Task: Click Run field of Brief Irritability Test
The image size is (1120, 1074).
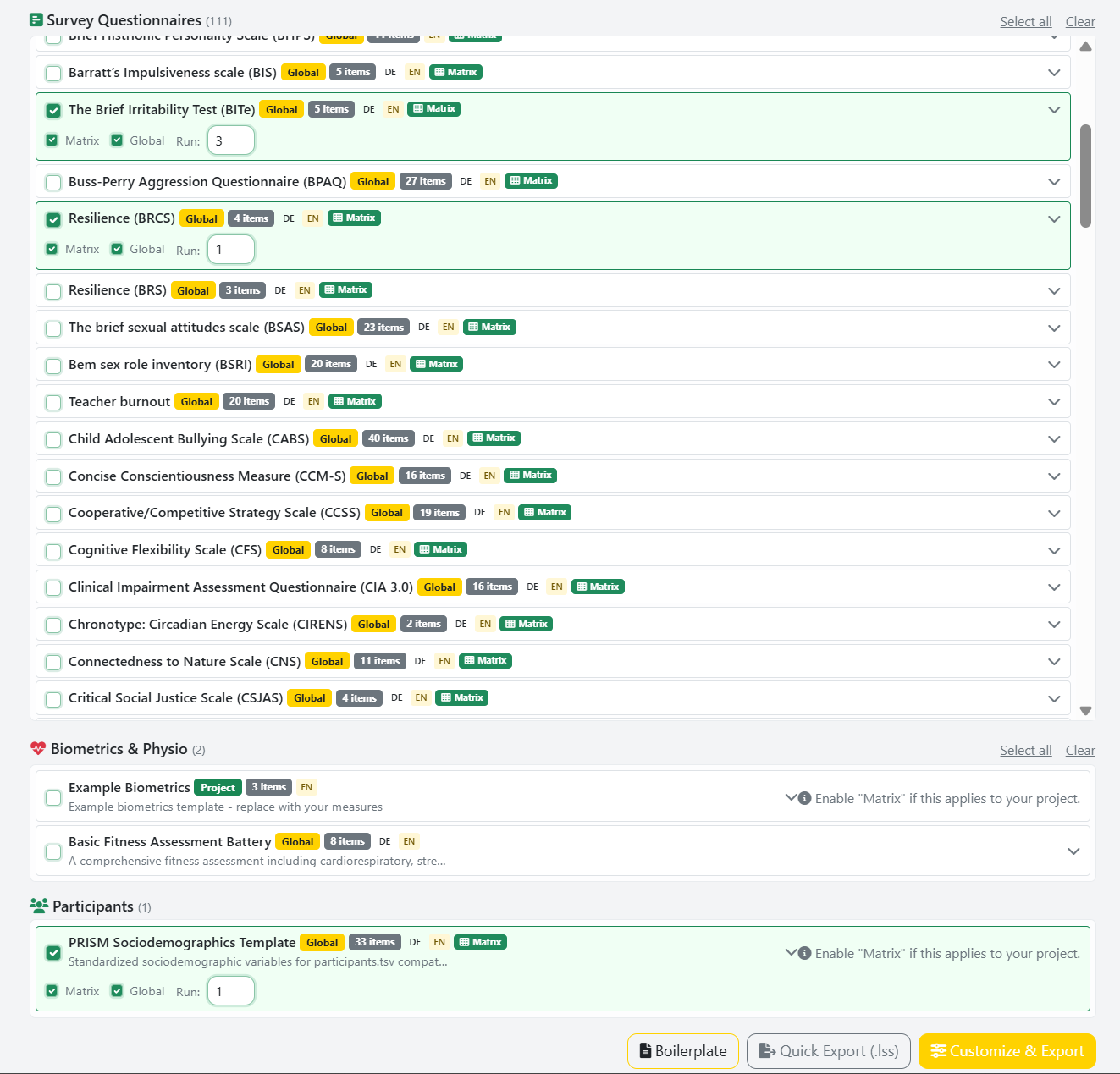Action: pyautogui.click(x=231, y=140)
